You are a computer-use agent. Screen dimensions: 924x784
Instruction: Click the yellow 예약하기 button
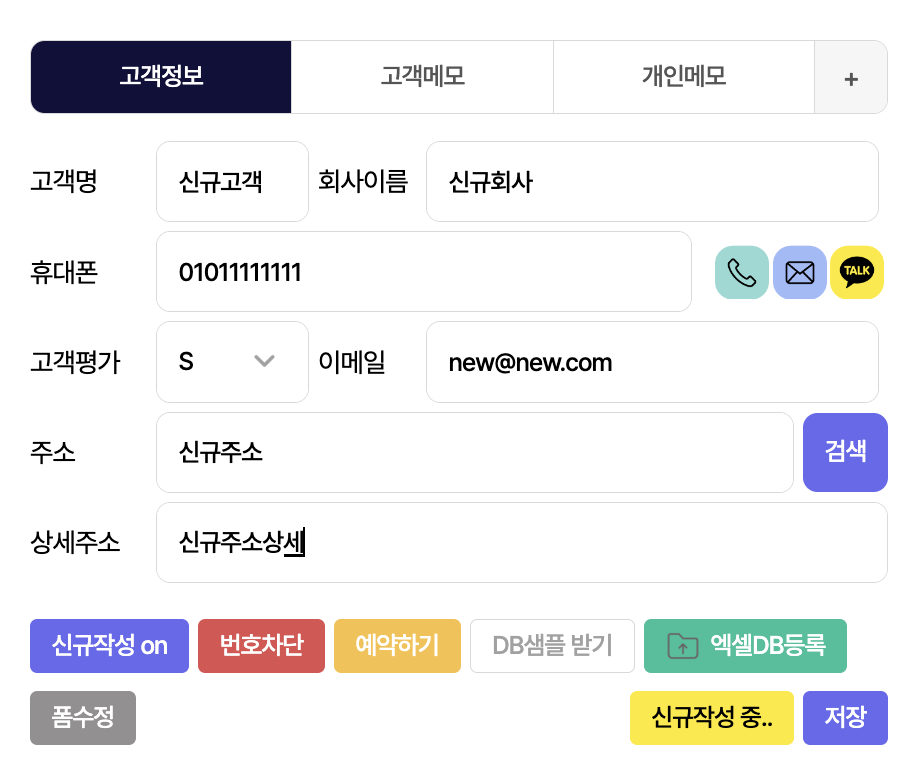[397, 646]
